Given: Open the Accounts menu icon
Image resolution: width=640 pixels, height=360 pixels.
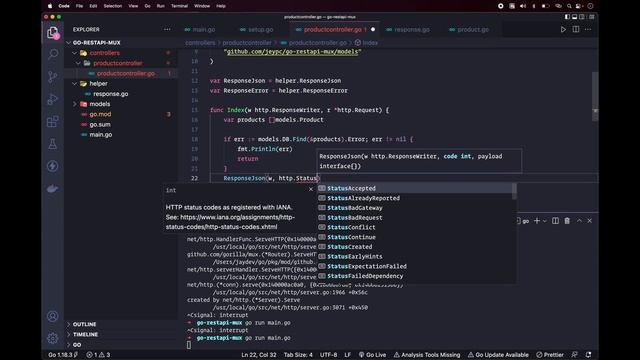Looking at the screenshot, I should [53, 316].
